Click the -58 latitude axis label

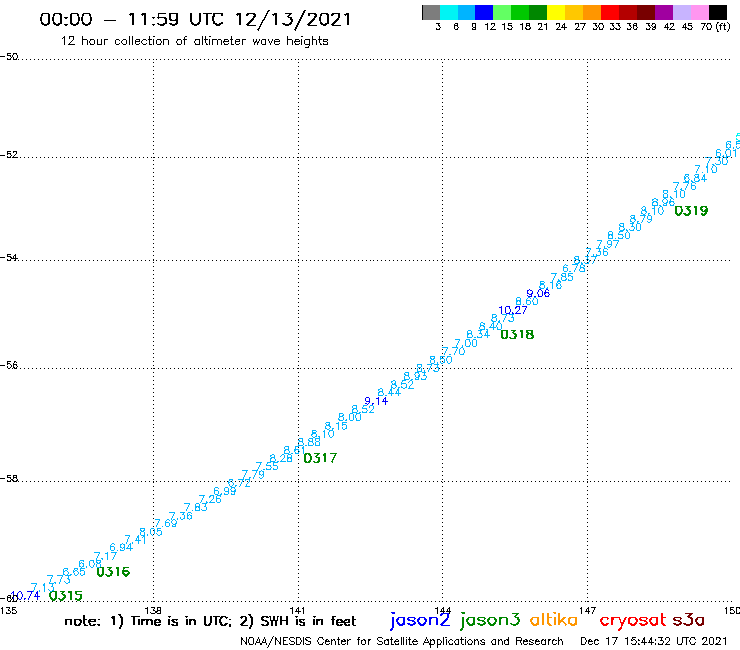pos(9,479)
